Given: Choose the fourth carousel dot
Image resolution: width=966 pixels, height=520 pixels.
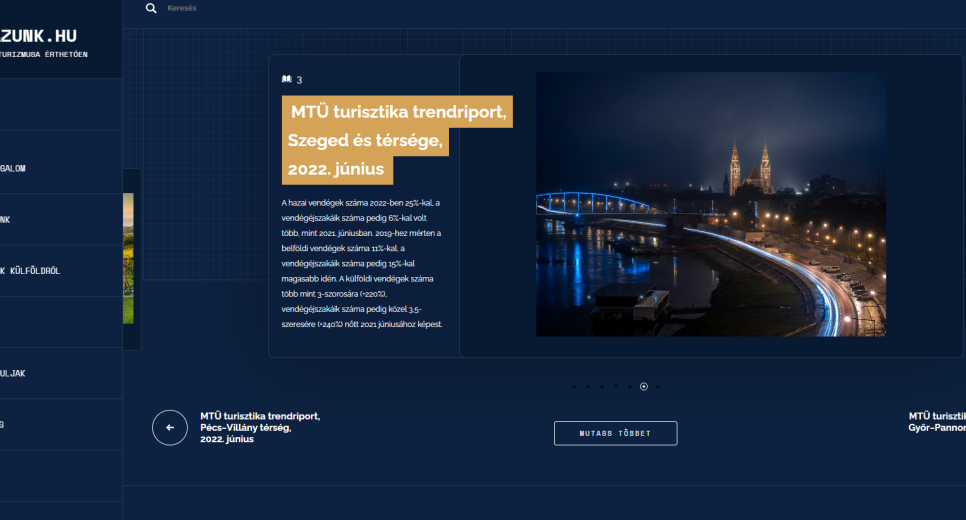Looking at the screenshot, I should [x=616, y=386].
